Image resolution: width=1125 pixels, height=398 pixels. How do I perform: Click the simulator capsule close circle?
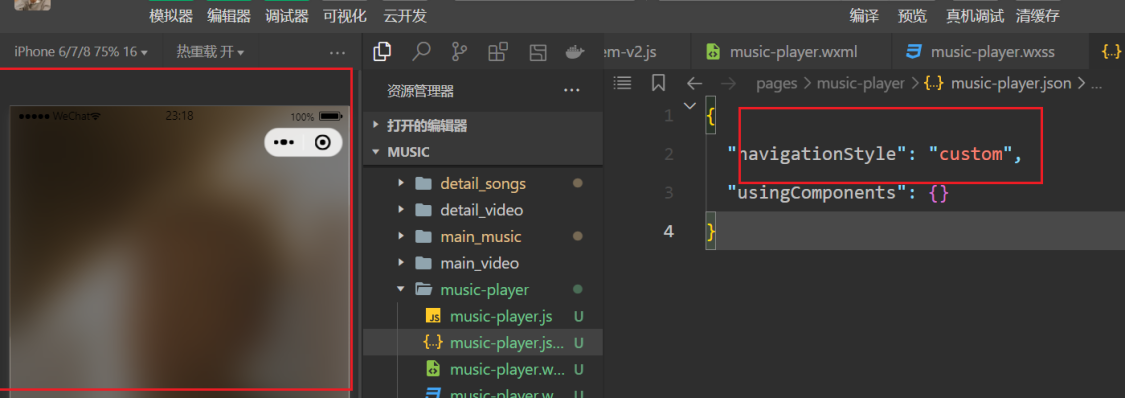pyautogui.click(x=322, y=142)
